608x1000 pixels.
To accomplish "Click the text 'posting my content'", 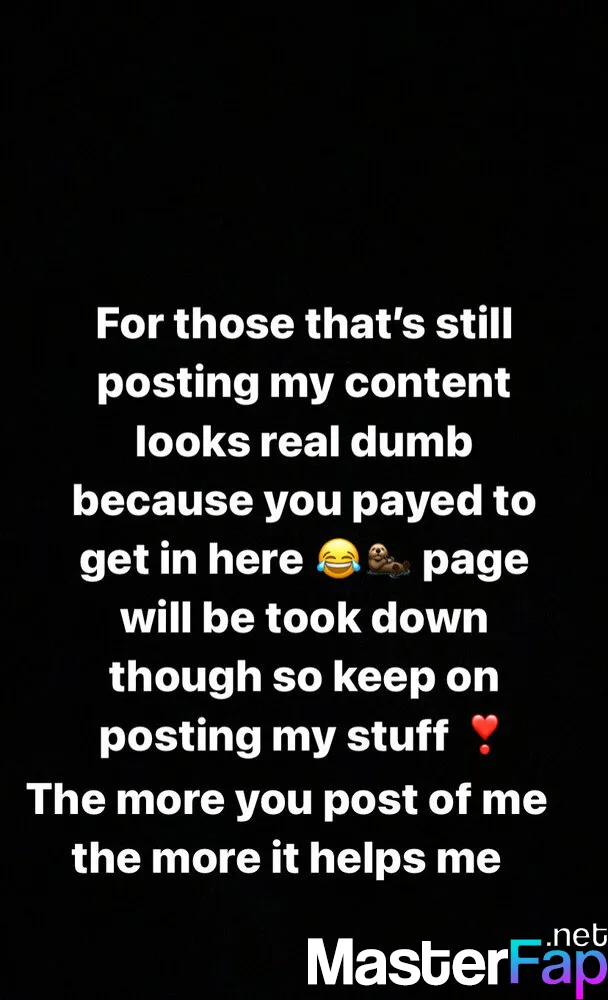I will click(304, 385).
